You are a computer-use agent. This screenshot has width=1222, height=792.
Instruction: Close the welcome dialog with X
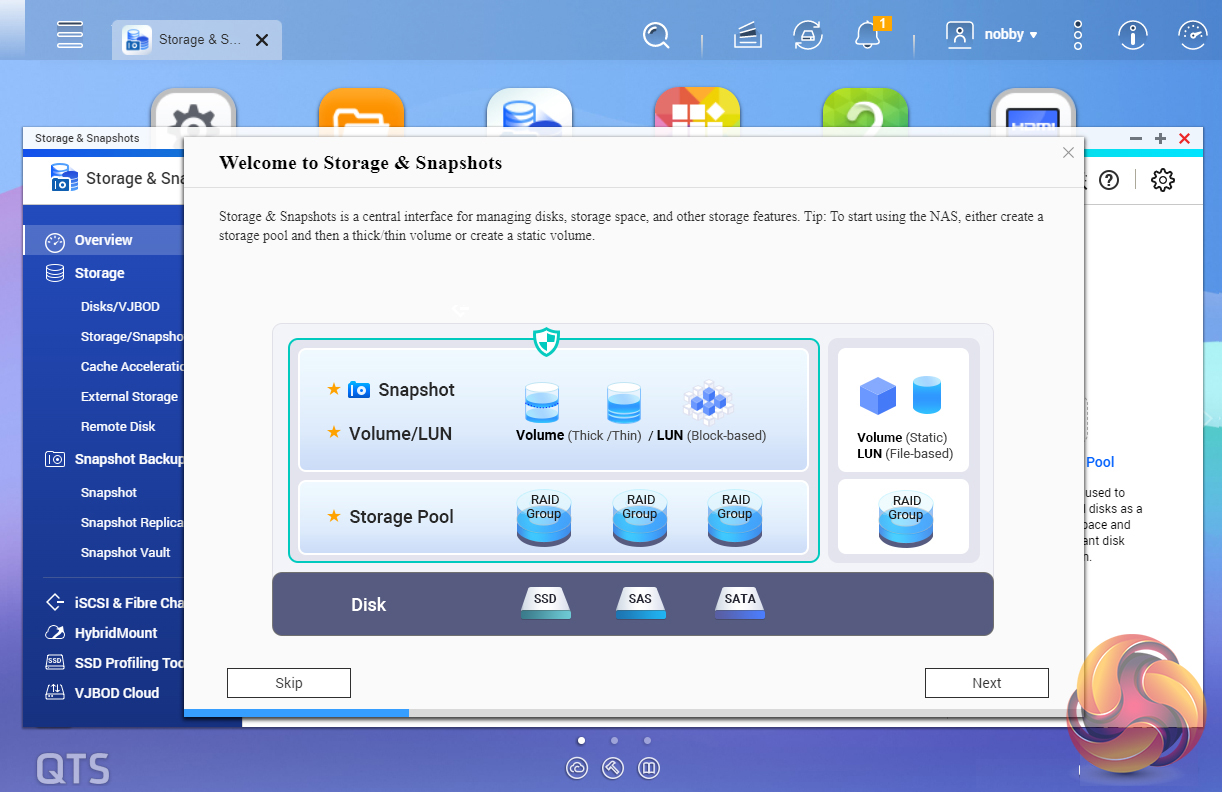click(x=1068, y=153)
